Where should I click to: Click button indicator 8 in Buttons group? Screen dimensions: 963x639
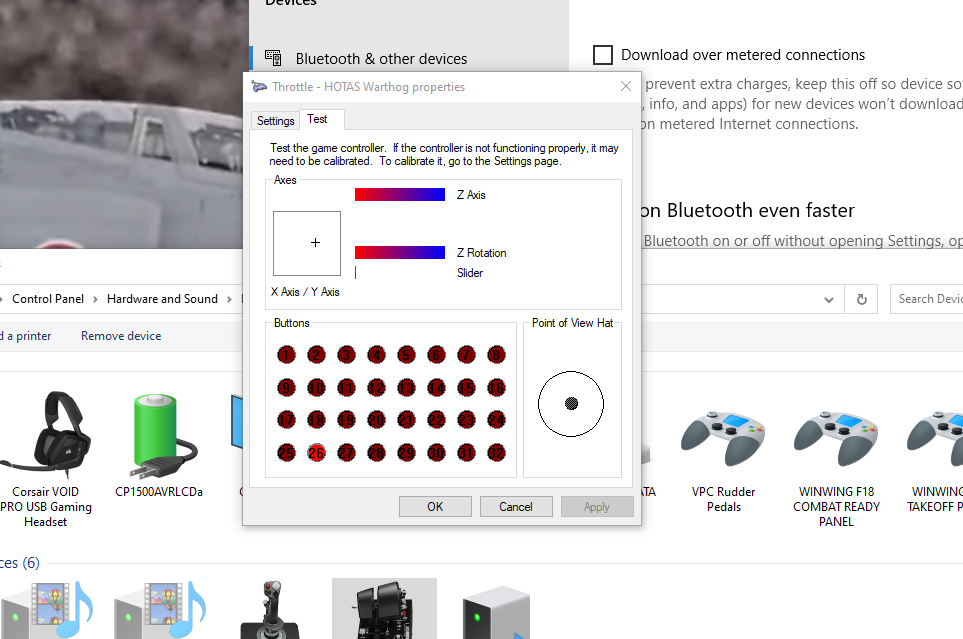click(496, 355)
